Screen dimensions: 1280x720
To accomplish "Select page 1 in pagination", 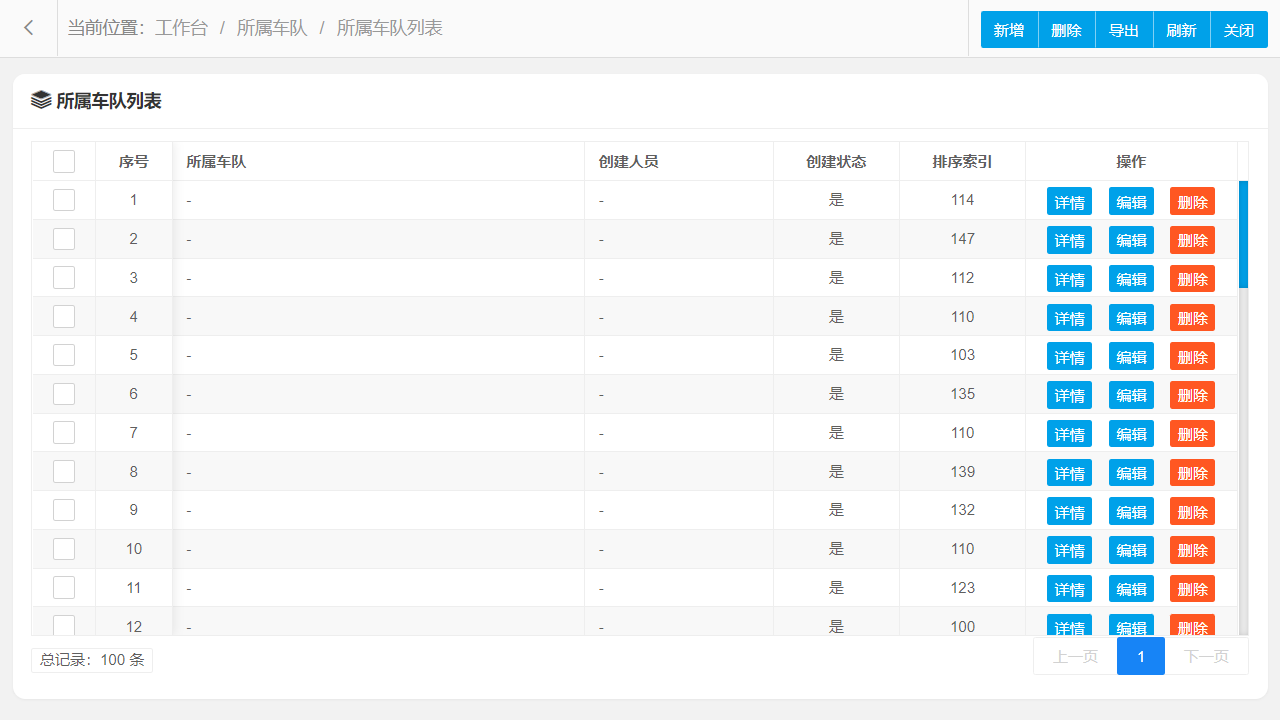I will (1141, 656).
